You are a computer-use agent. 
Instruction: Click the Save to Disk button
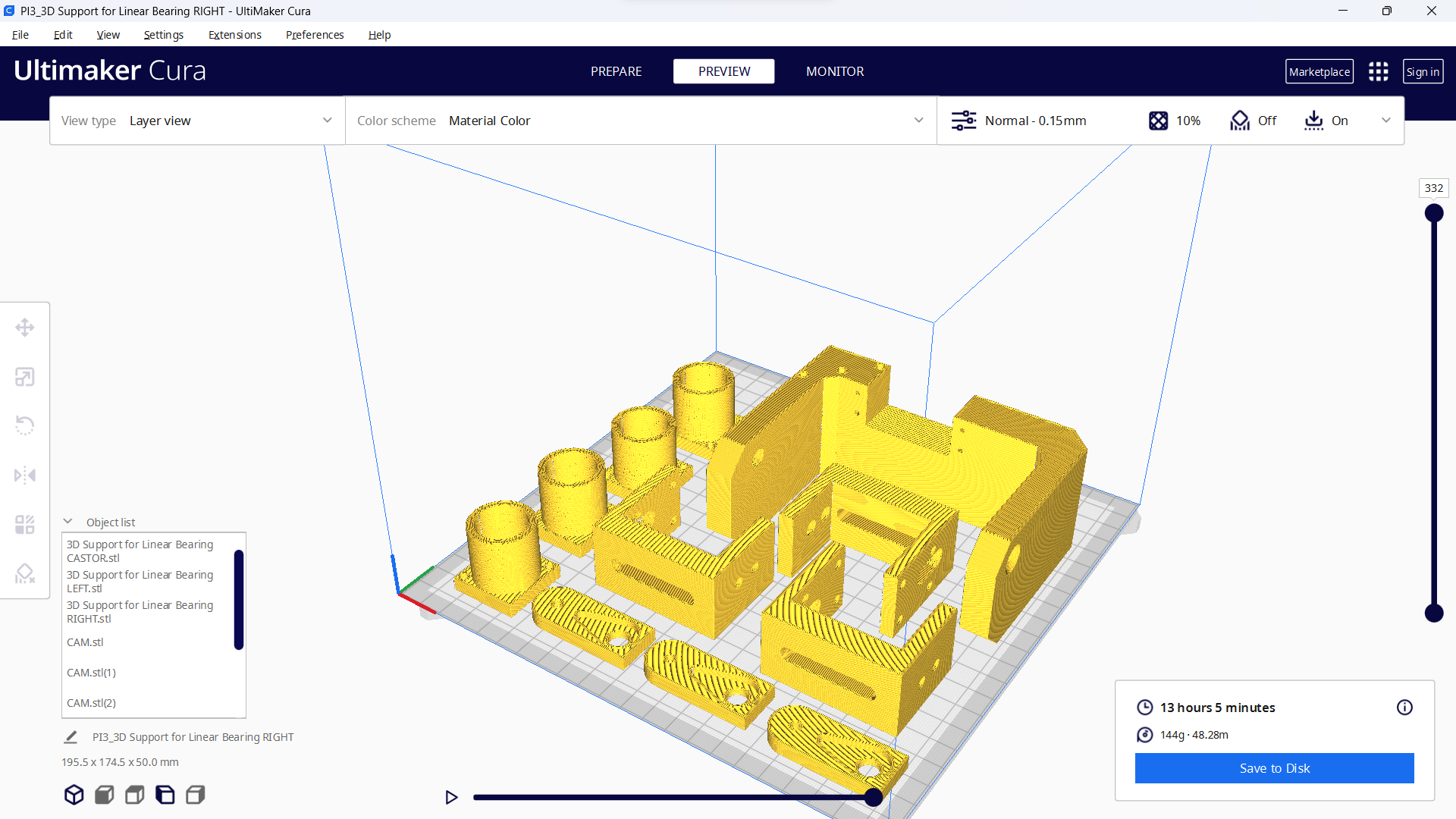pos(1274,768)
